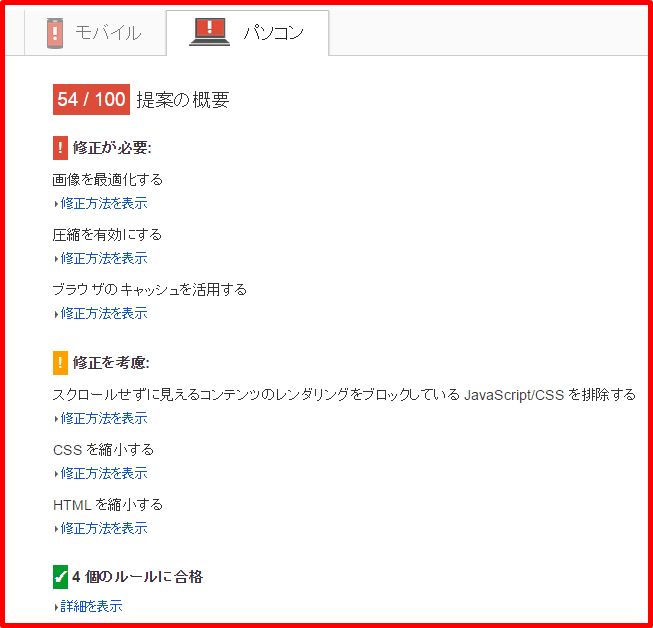Viewport: 653px width, 628px height.
Task: Expand triangle under JavaScript/CSS を排除する rule
Action: tap(56, 419)
